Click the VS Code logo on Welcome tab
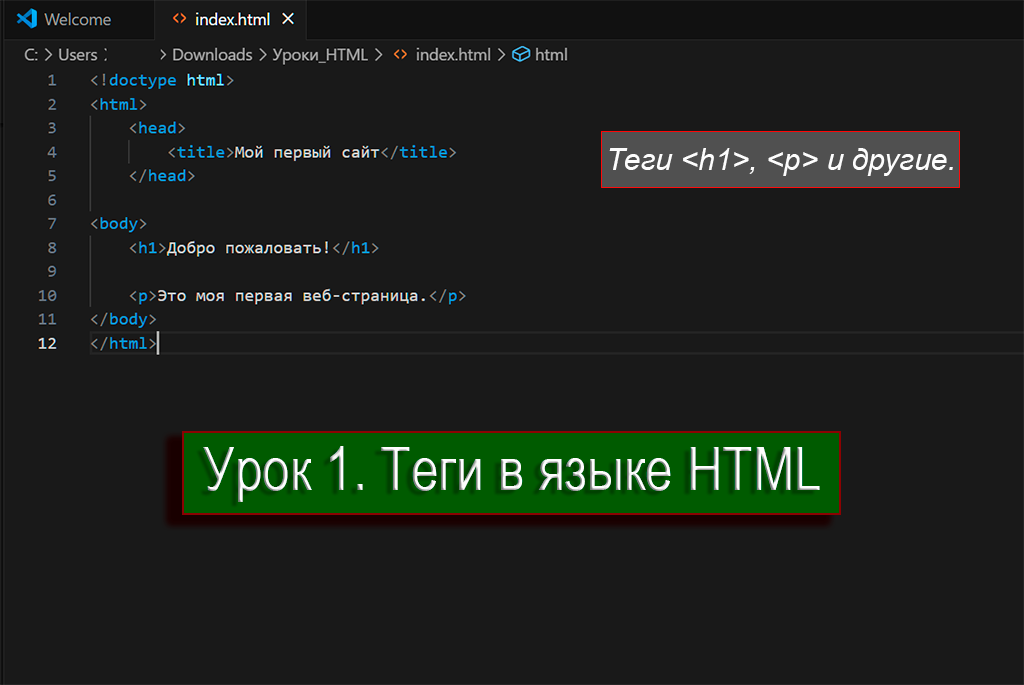Image resolution: width=1024 pixels, height=685 pixels. coord(27,19)
